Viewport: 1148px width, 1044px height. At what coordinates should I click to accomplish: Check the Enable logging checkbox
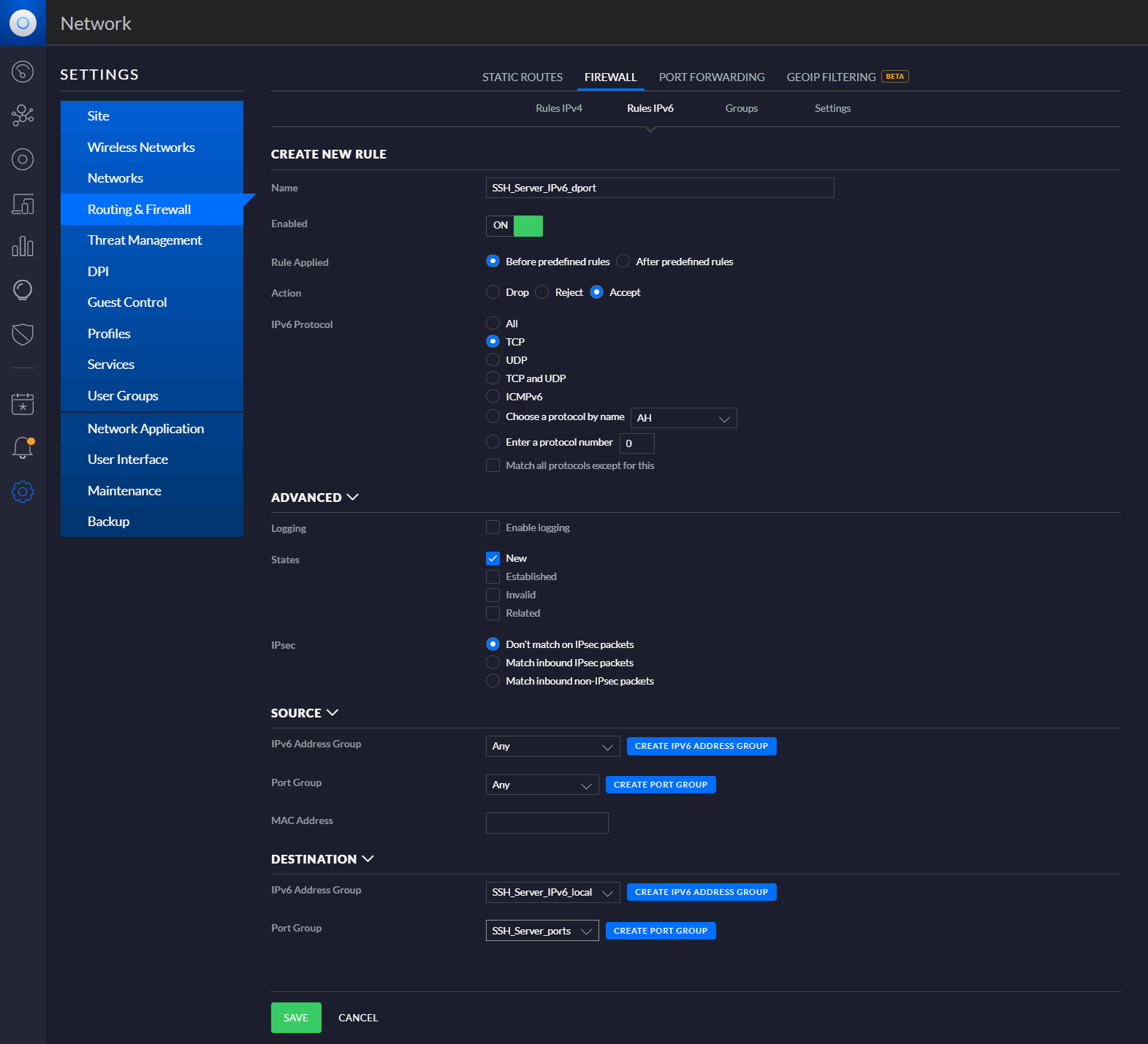(x=493, y=527)
